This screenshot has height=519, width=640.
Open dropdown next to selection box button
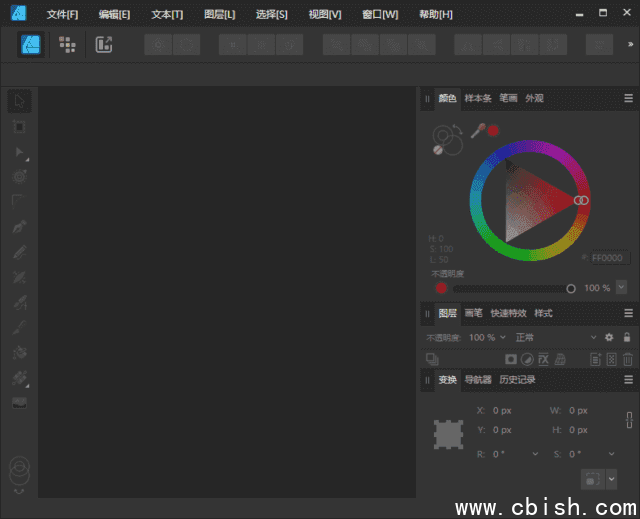click(611, 479)
